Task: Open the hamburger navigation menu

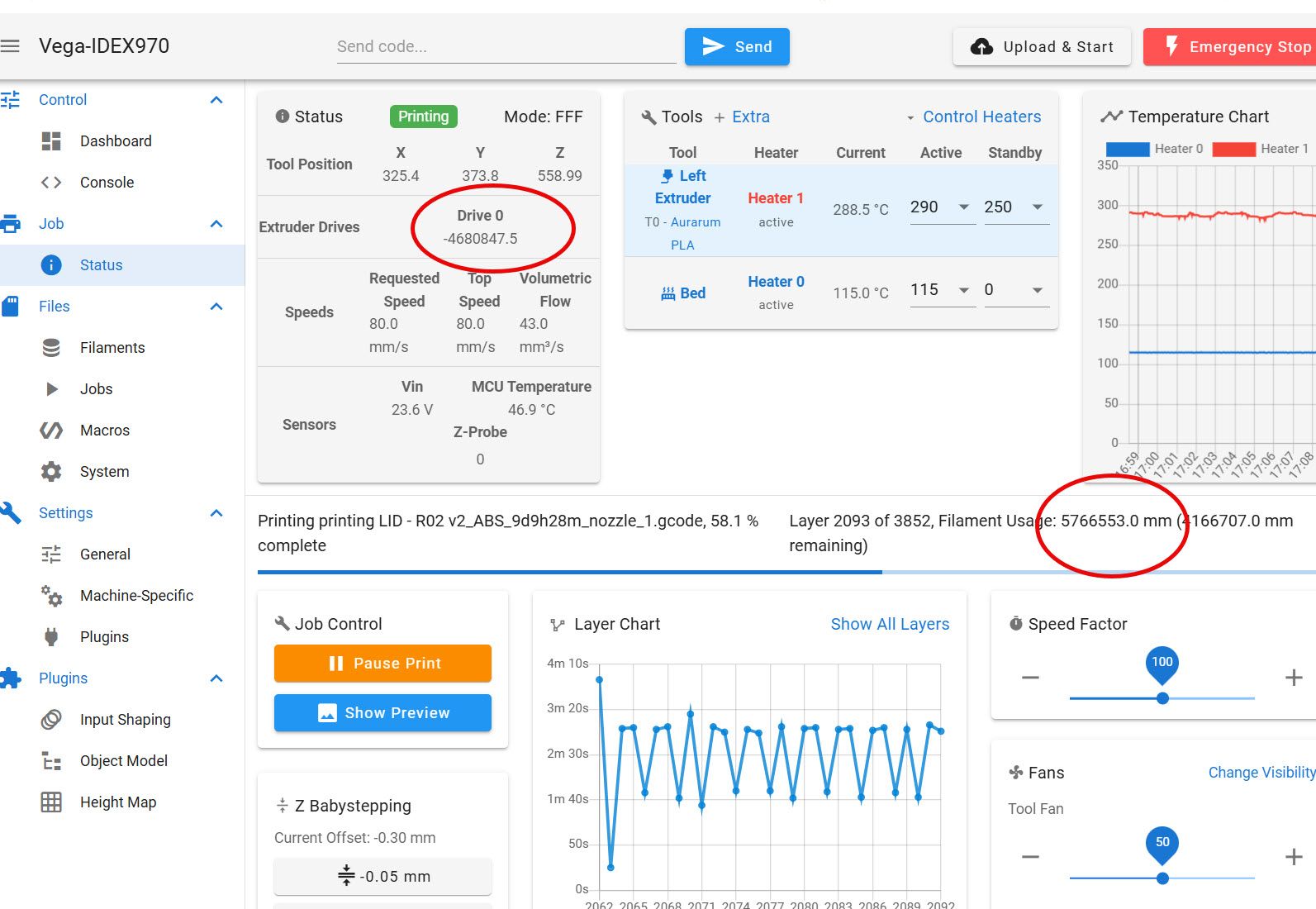Action: coord(10,46)
